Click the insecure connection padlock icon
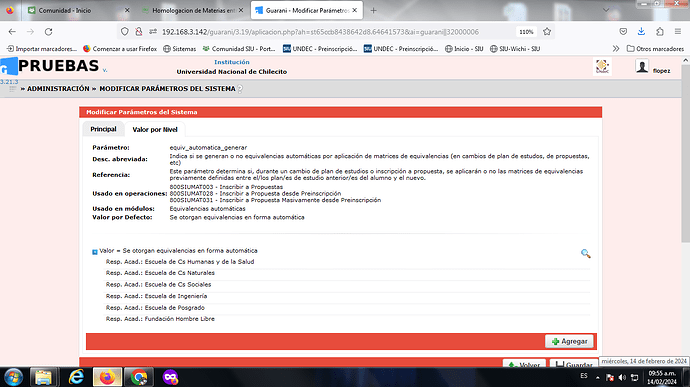This screenshot has height=387, width=690. [x=139, y=32]
